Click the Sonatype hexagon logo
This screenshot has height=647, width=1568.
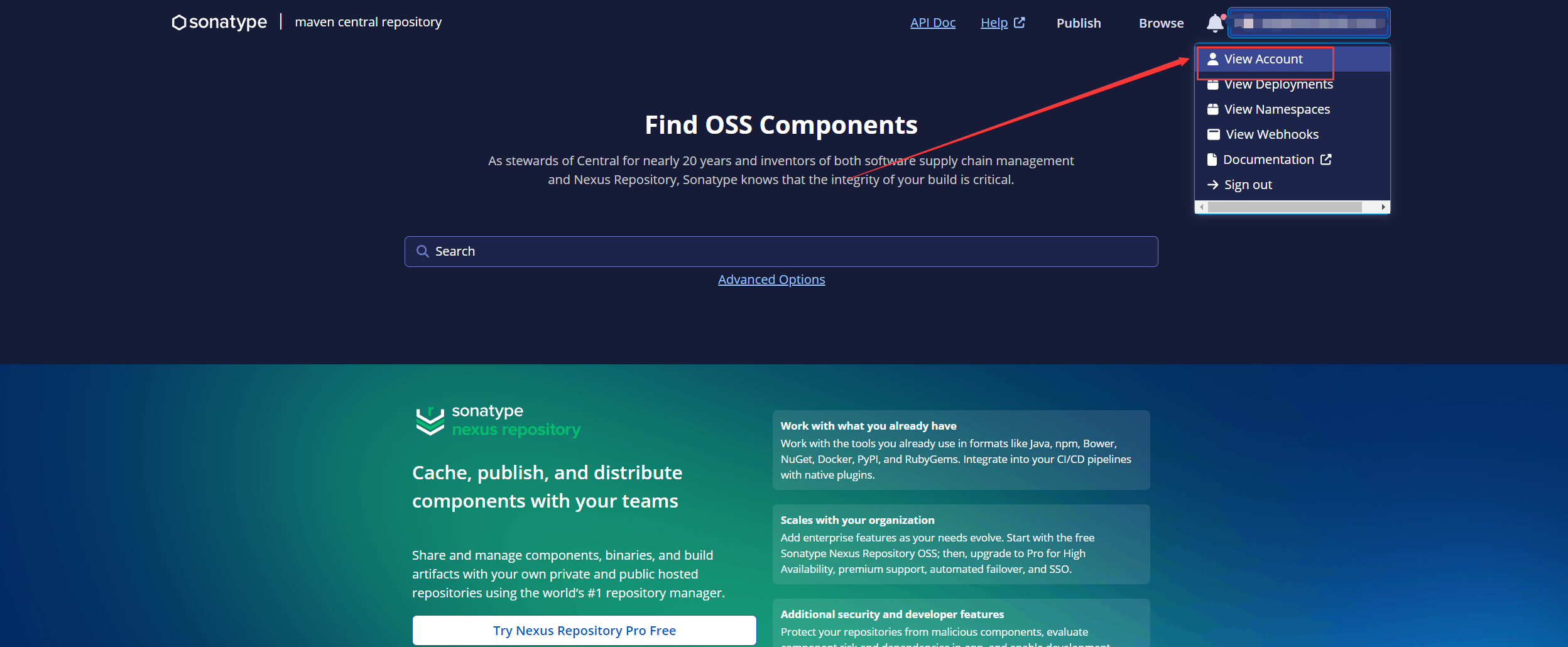[179, 23]
